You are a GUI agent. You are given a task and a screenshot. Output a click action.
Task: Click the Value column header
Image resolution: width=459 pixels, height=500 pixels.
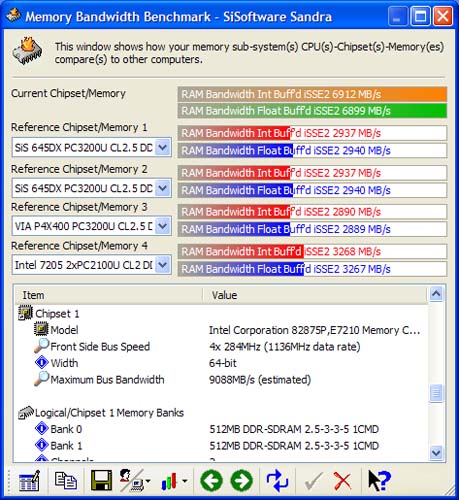click(315, 295)
